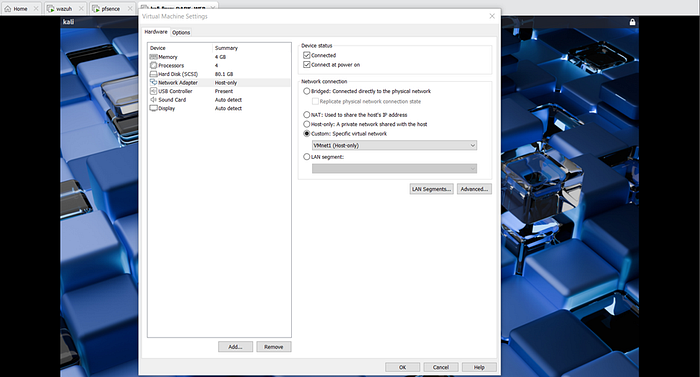Switch to the pfsence VM tab
700x377 pixels.
pos(111,8)
